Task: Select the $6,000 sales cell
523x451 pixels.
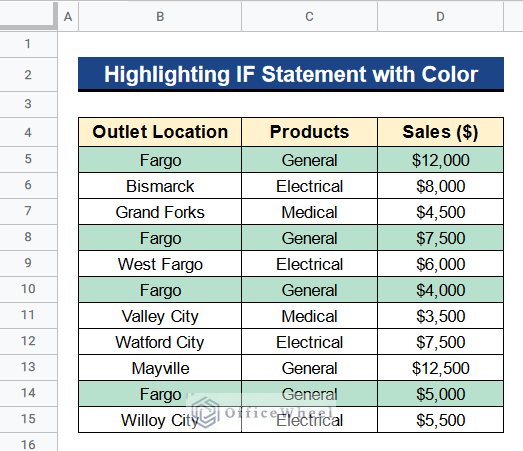Action: [x=440, y=264]
